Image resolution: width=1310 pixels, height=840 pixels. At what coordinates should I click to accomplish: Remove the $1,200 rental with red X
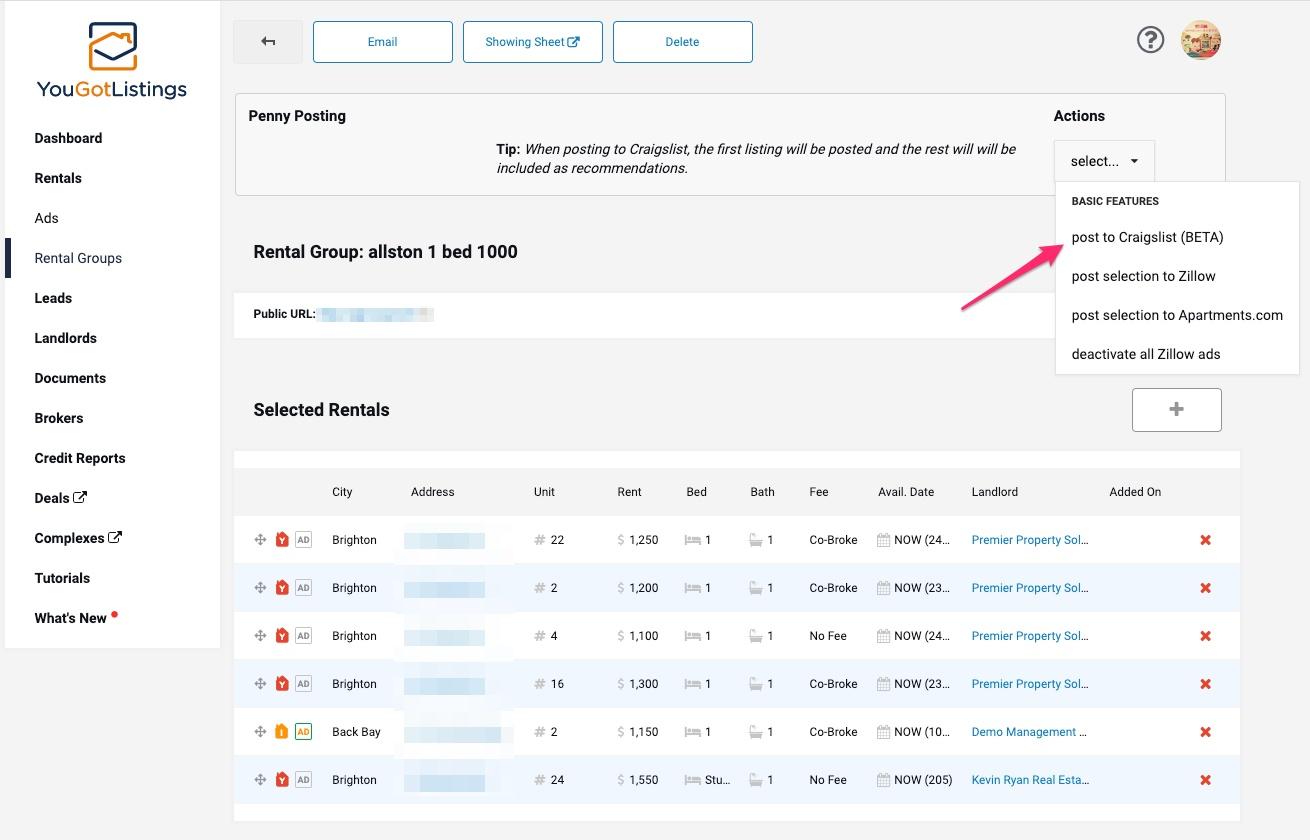[x=1205, y=588]
